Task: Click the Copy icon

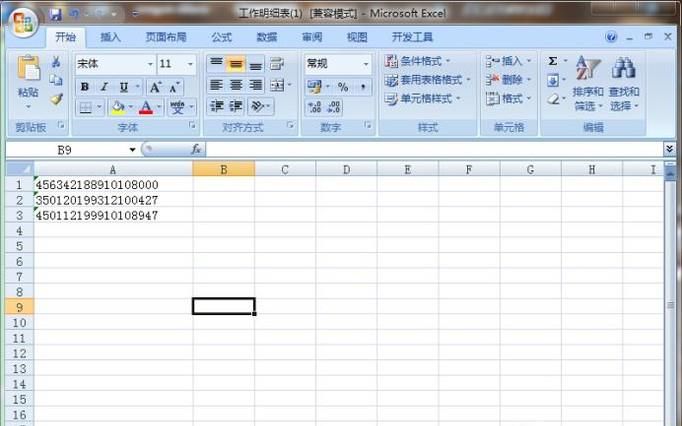Action: pos(56,80)
